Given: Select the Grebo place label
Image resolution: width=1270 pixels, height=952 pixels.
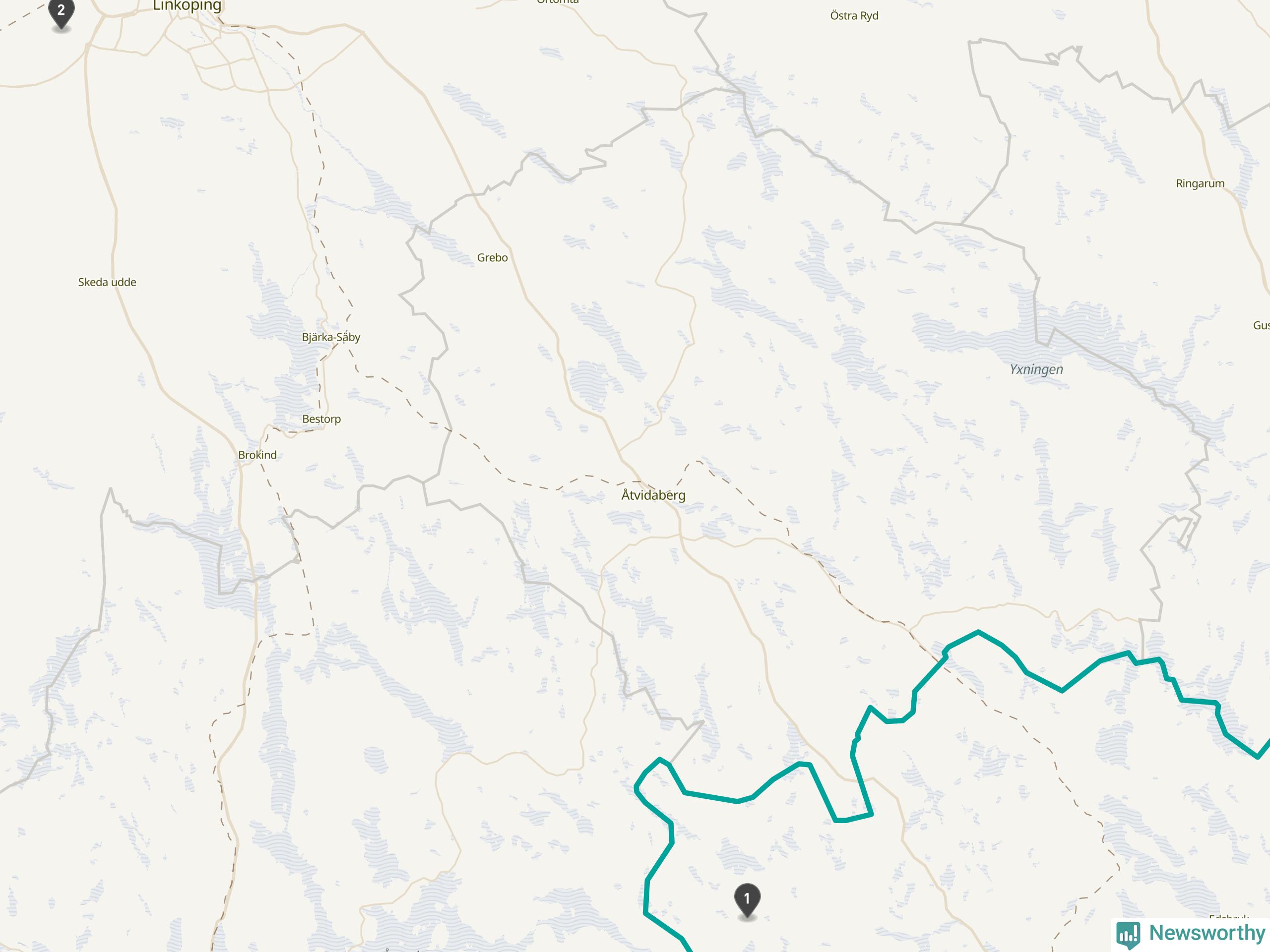Looking at the screenshot, I should click(x=492, y=258).
